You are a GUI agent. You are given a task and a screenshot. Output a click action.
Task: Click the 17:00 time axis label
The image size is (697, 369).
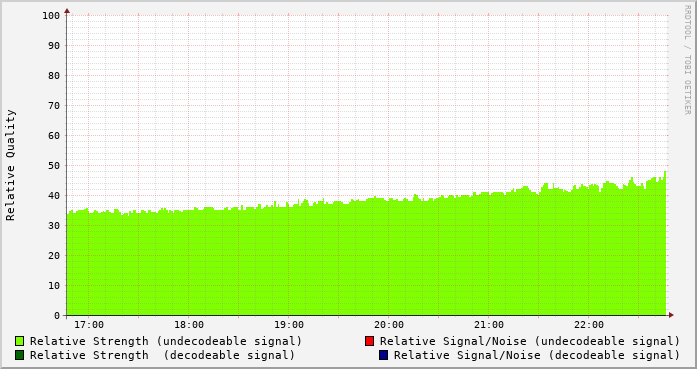pos(89,325)
